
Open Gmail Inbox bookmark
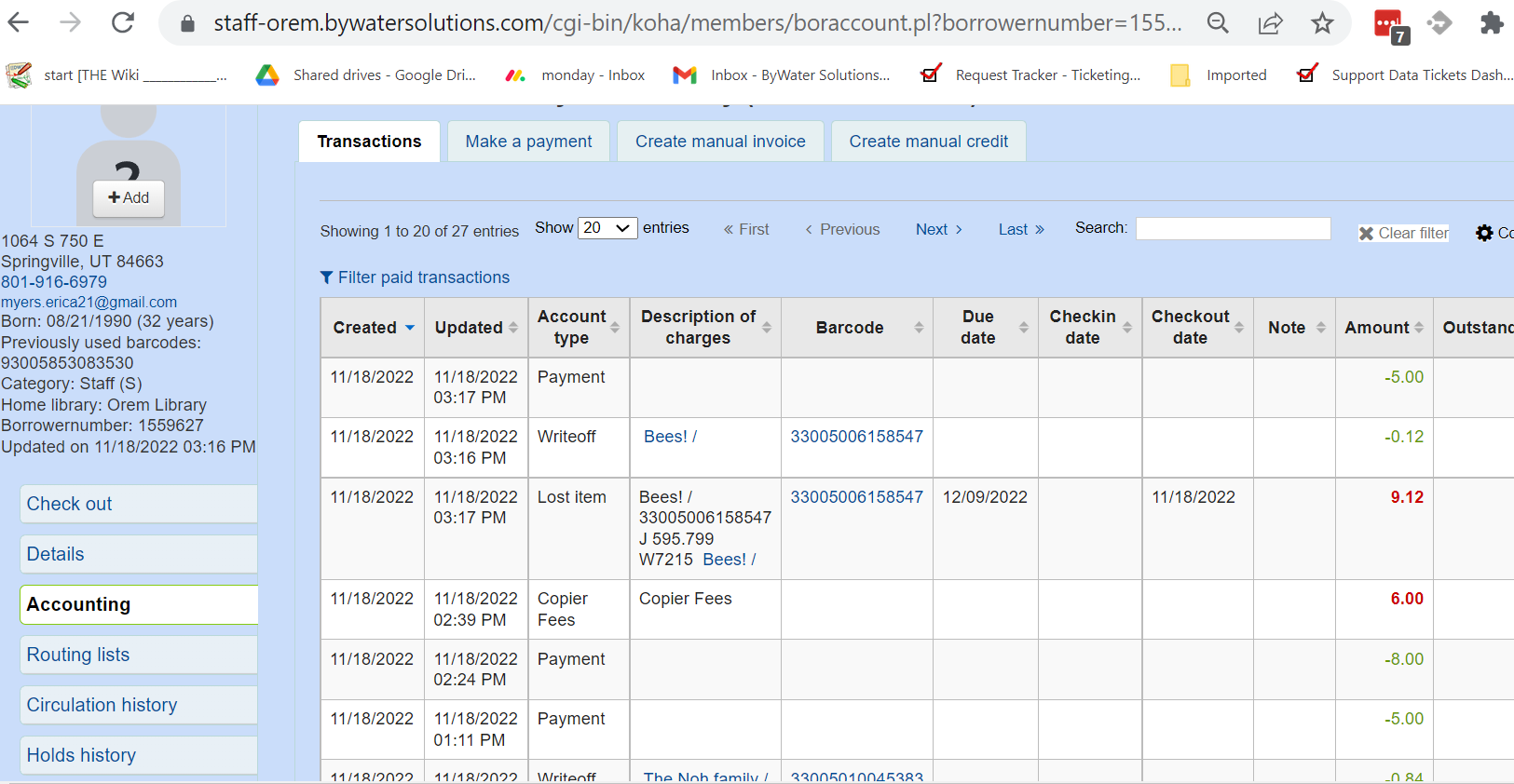[x=781, y=75]
